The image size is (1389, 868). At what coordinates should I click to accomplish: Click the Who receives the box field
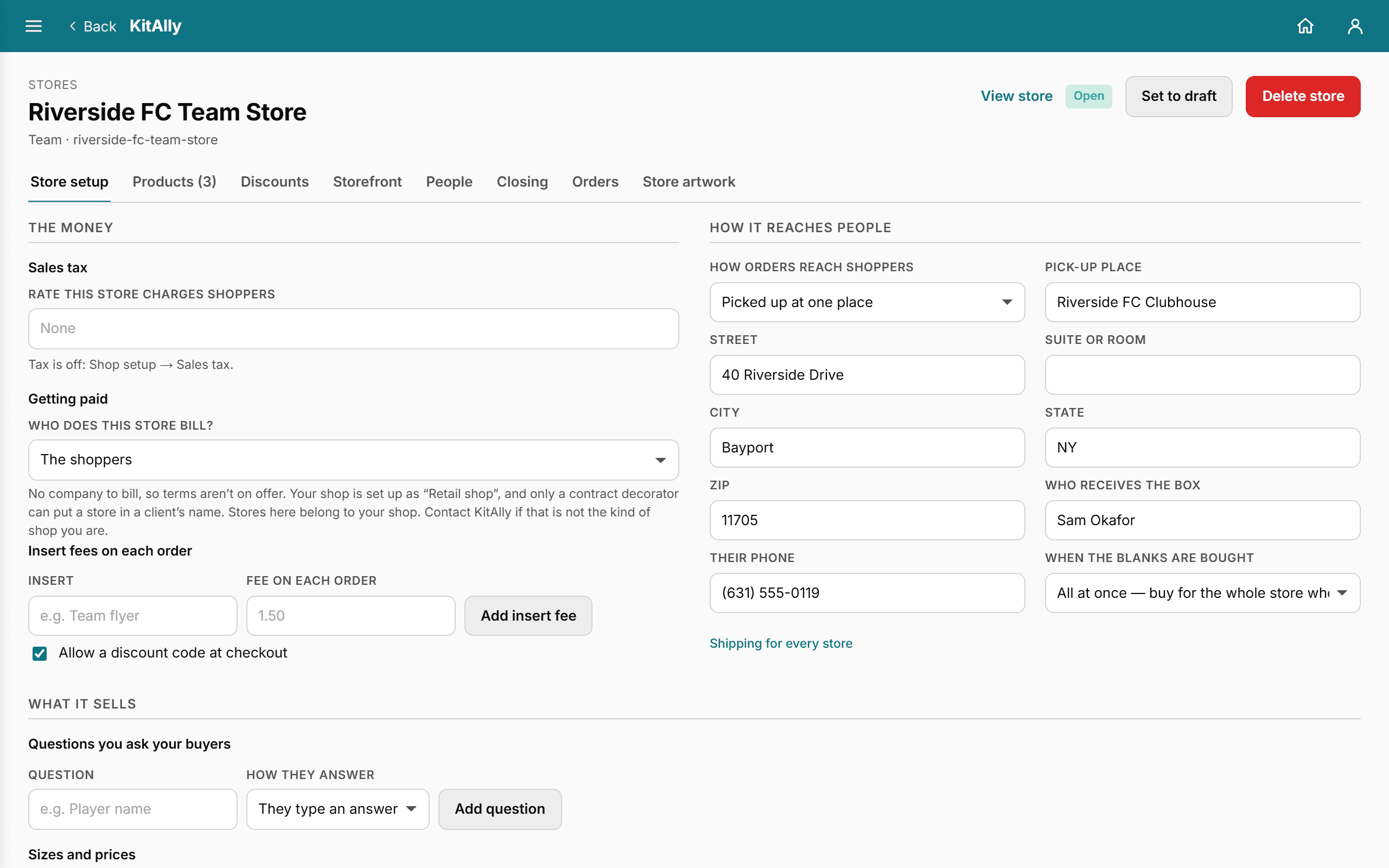tap(1202, 520)
